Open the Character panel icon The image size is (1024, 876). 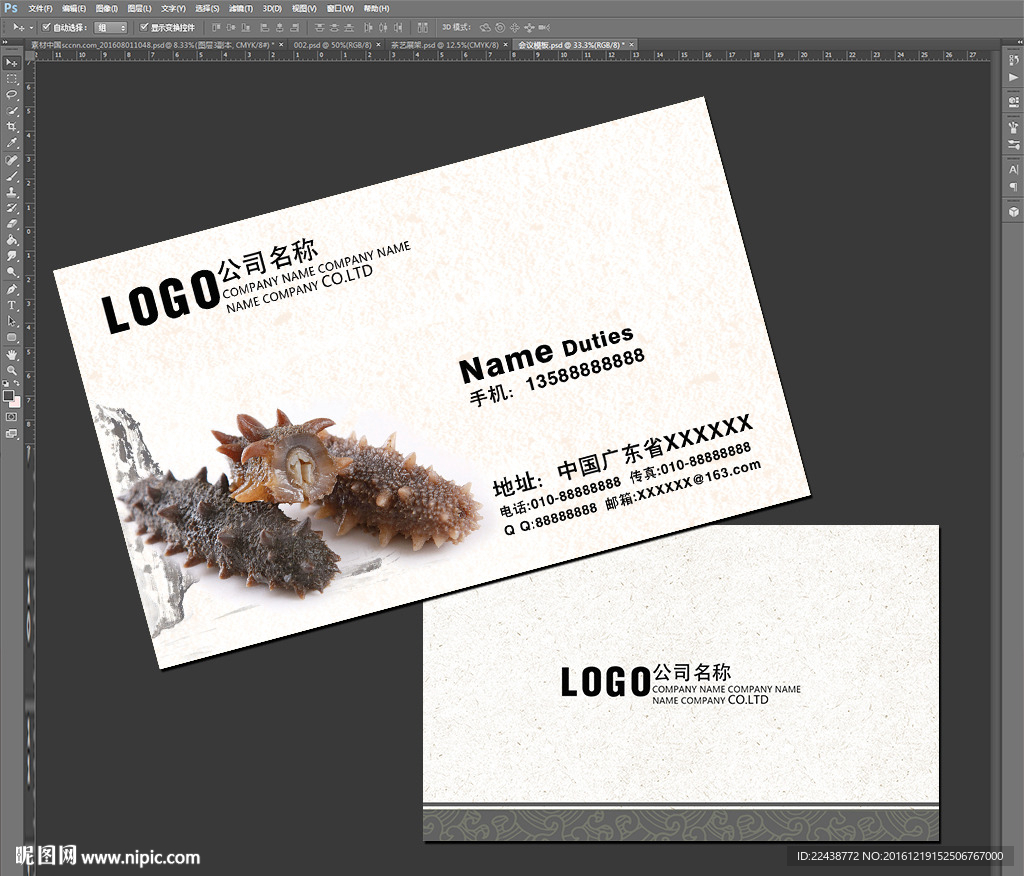pyautogui.click(x=1013, y=170)
